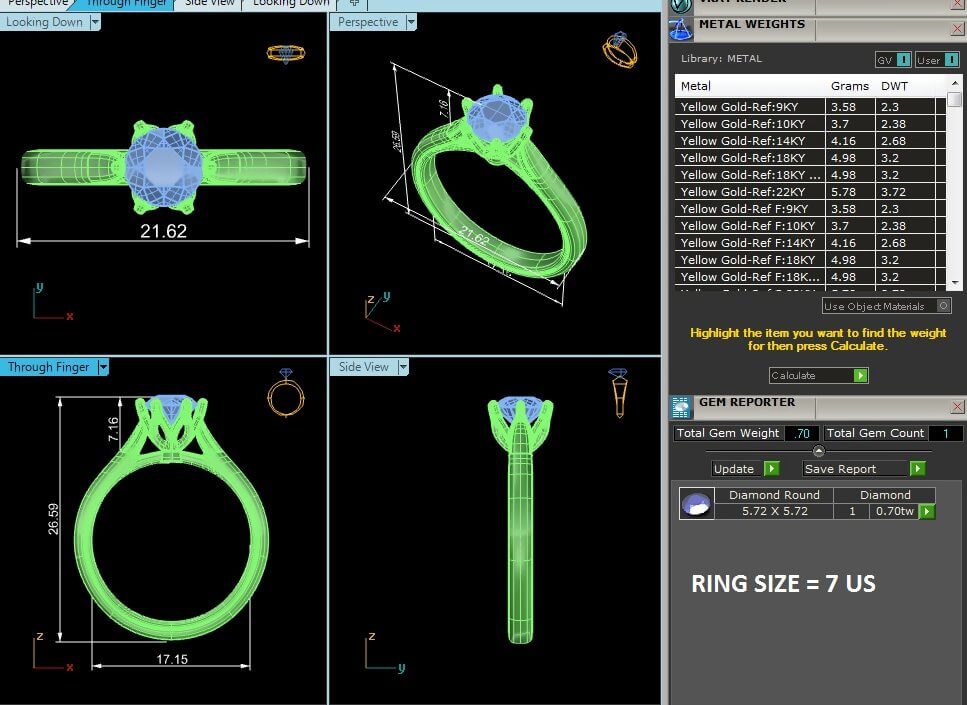Click the Save Report button

[863, 469]
